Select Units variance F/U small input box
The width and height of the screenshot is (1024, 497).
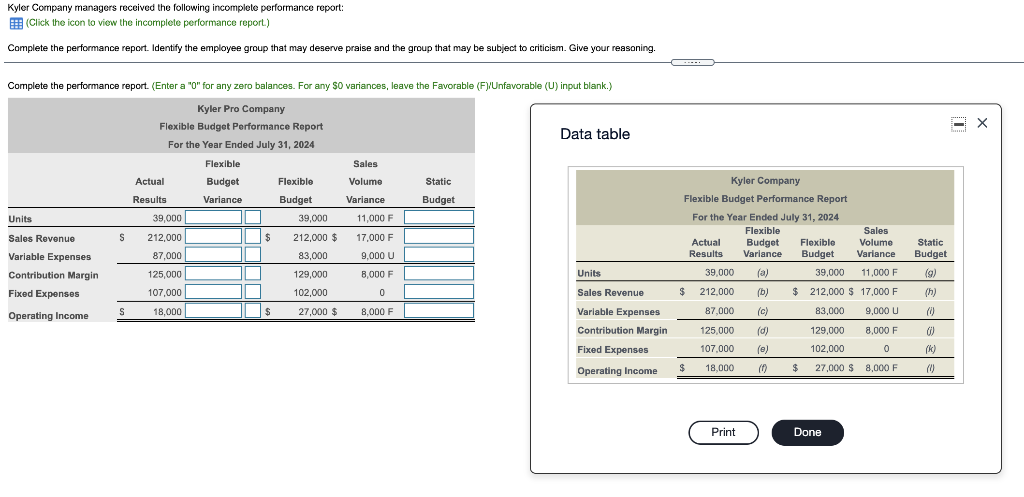tap(253, 217)
